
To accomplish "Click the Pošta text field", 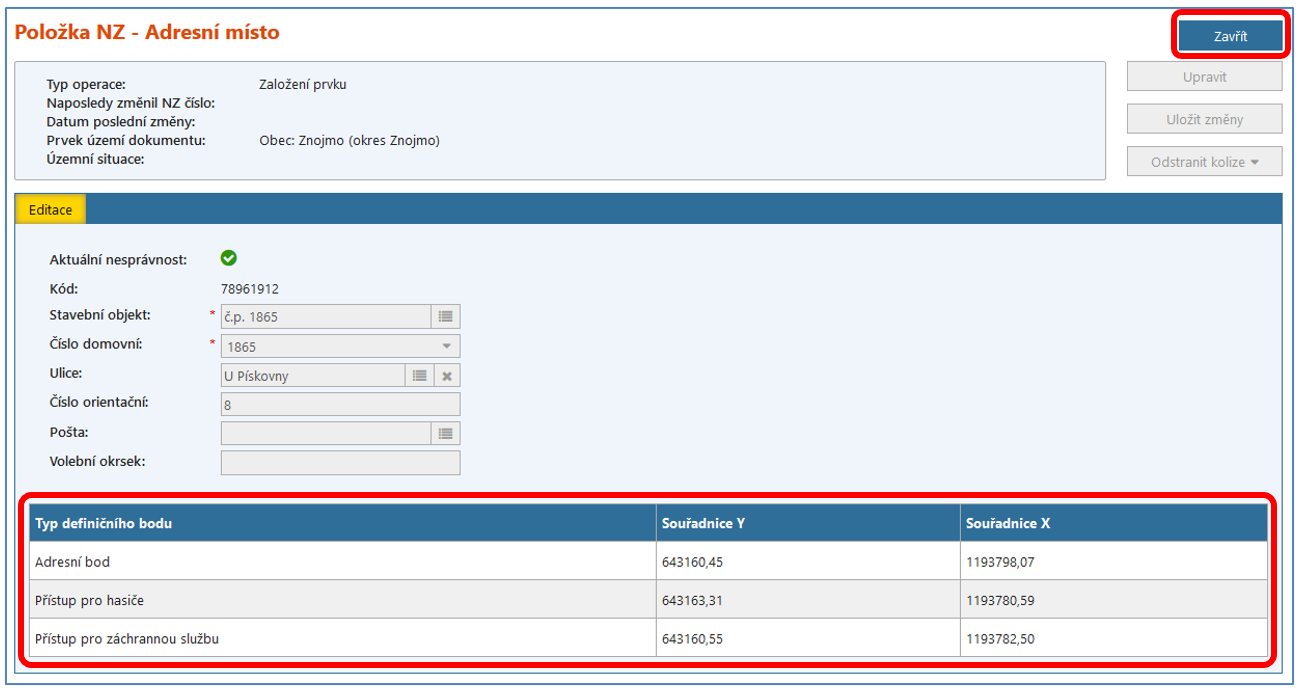I will [x=325, y=434].
